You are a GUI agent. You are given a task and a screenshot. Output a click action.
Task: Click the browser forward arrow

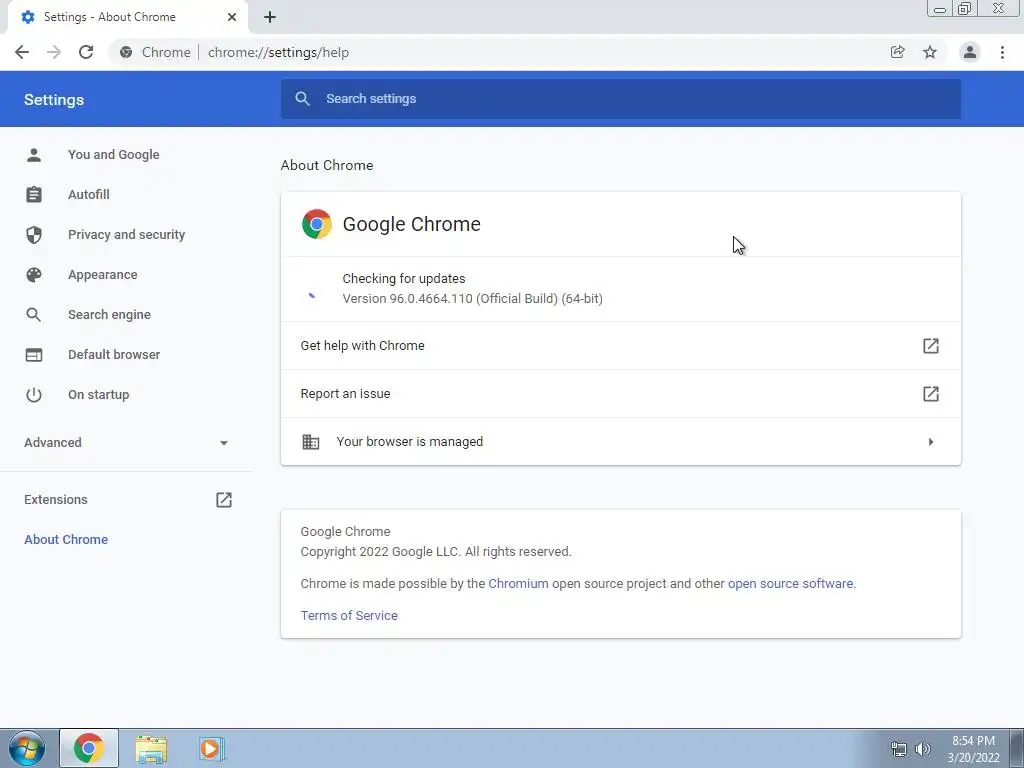coord(54,52)
